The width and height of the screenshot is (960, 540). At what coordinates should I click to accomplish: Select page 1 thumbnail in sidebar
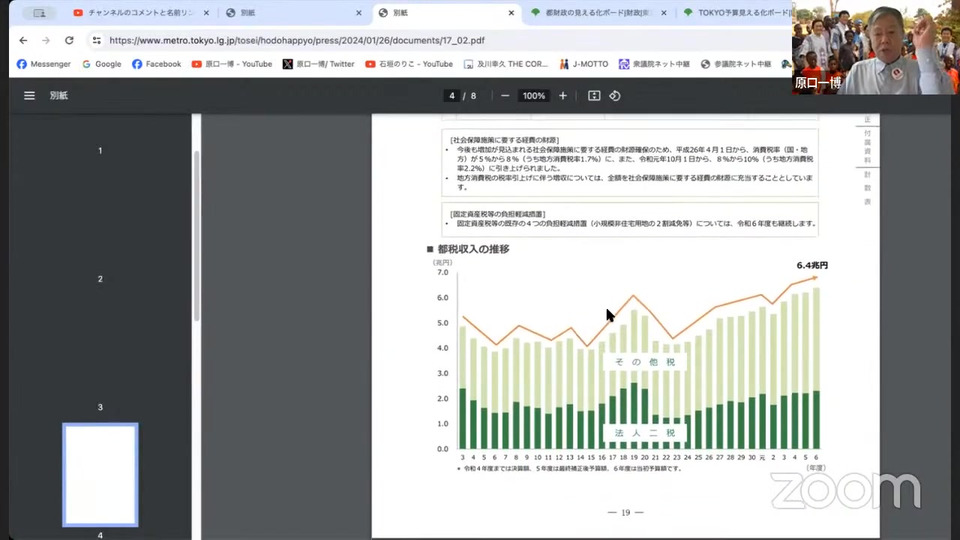pos(100,151)
